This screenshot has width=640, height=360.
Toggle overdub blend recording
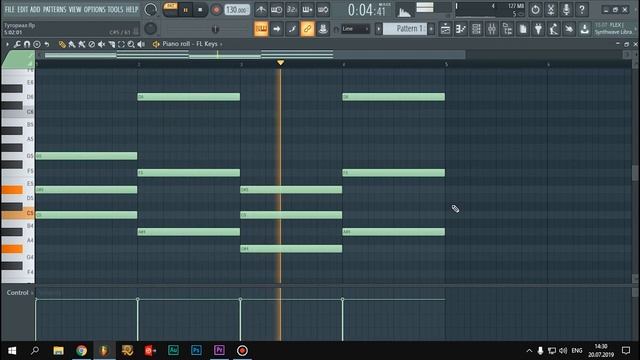pos(307,9)
